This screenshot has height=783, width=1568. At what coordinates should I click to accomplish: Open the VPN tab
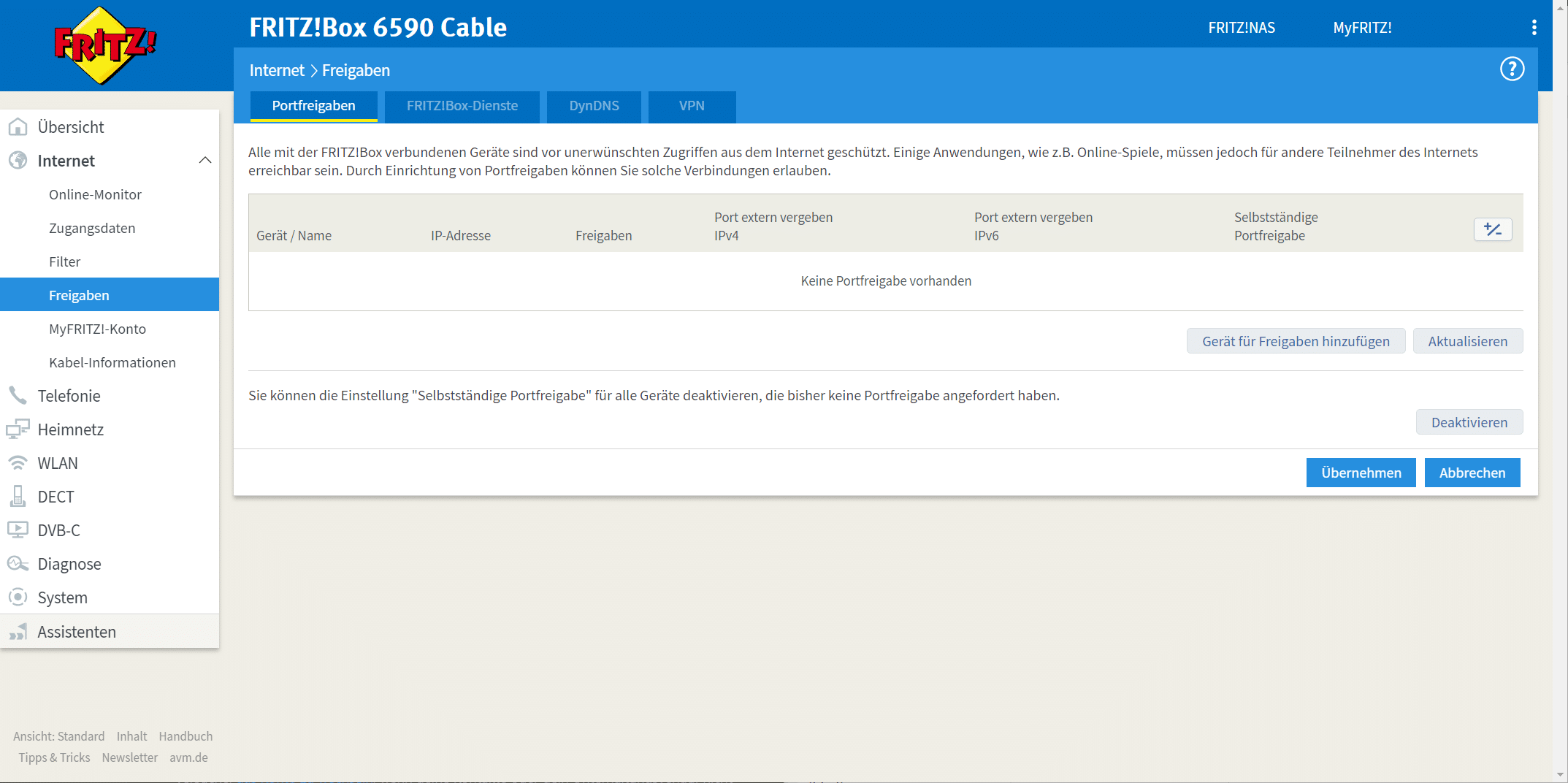[691, 106]
